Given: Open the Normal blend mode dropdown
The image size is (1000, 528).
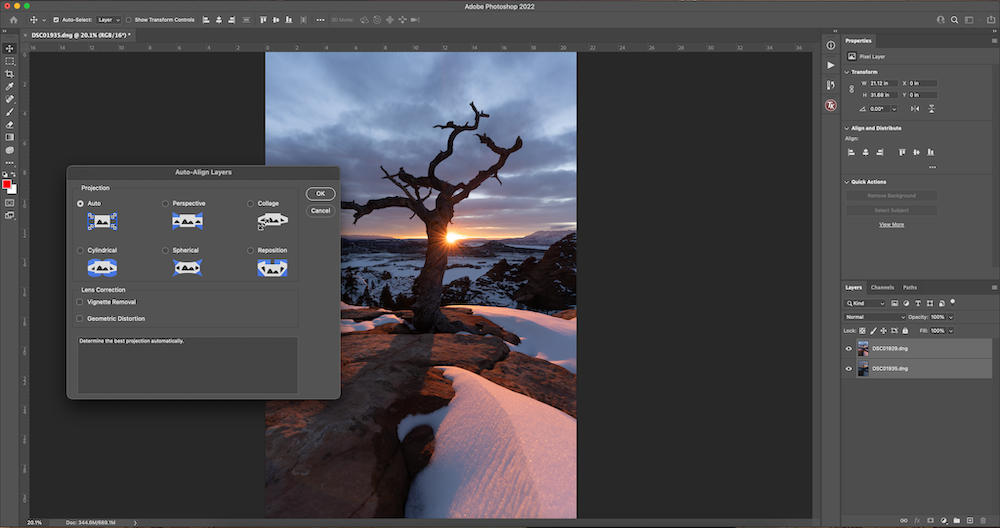Looking at the screenshot, I should point(874,317).
